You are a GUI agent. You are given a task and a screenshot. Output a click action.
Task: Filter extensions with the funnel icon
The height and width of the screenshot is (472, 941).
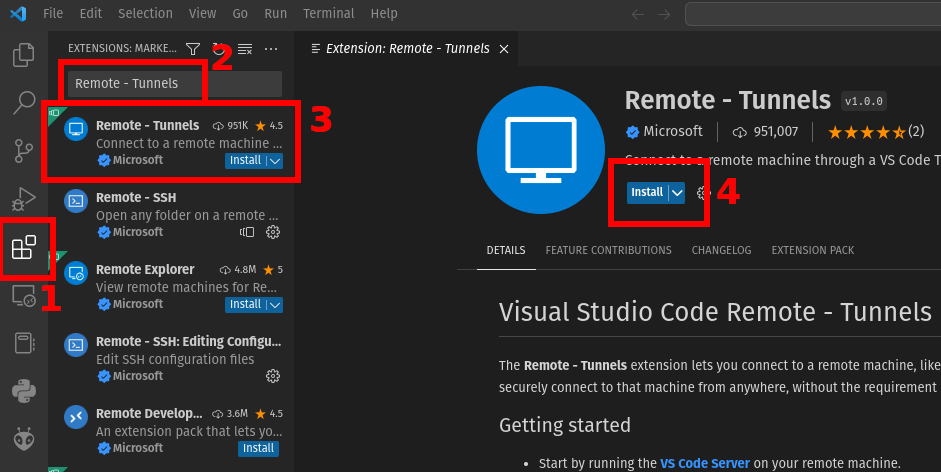point(193,49)
